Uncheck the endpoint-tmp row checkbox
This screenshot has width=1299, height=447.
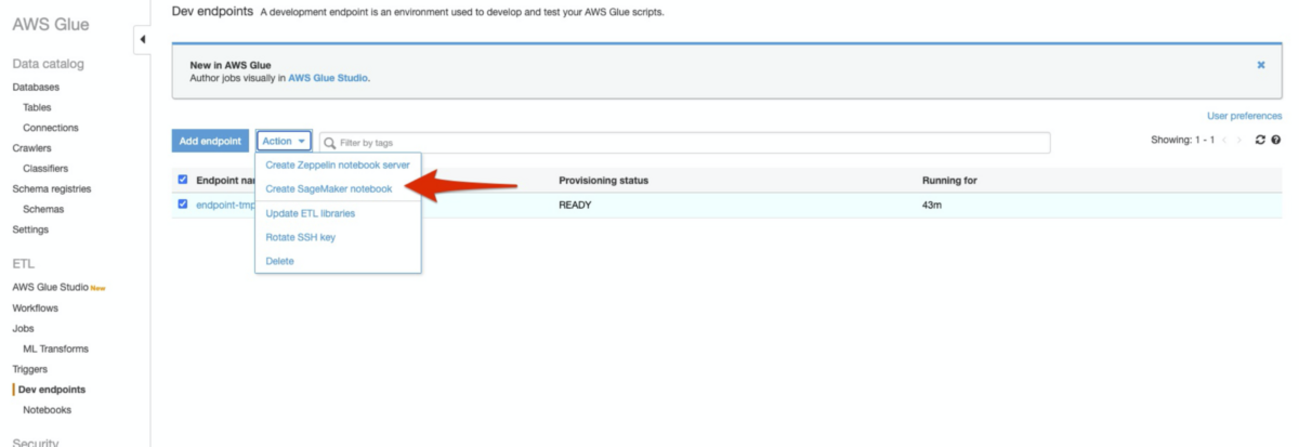coord(182,204)
